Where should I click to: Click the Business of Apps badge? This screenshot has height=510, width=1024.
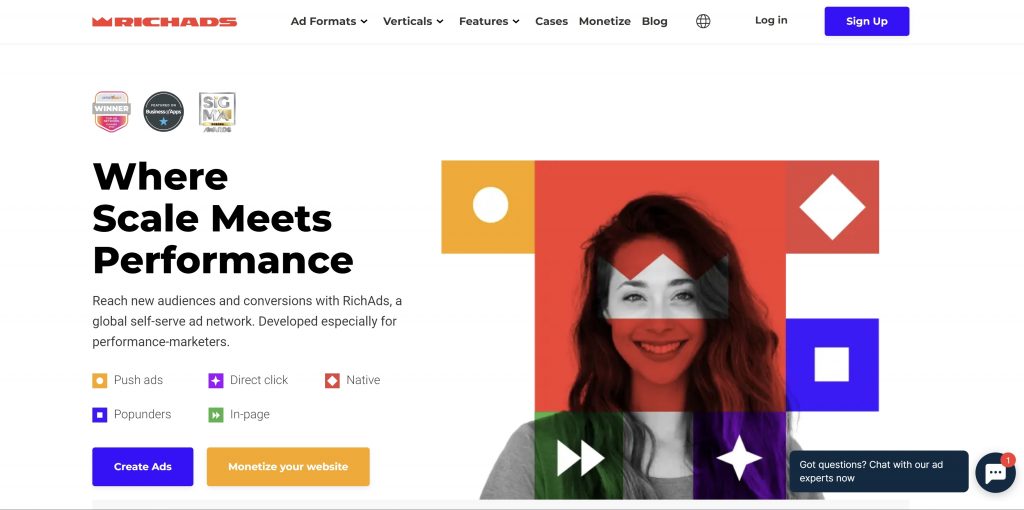[x=164, y=112]
